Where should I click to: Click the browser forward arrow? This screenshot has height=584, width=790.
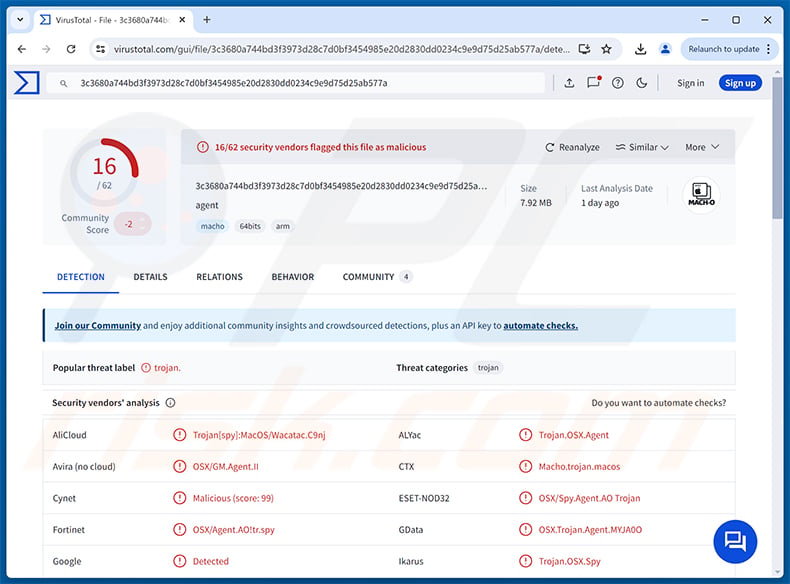pyautogui.click(x=46, y=49)
